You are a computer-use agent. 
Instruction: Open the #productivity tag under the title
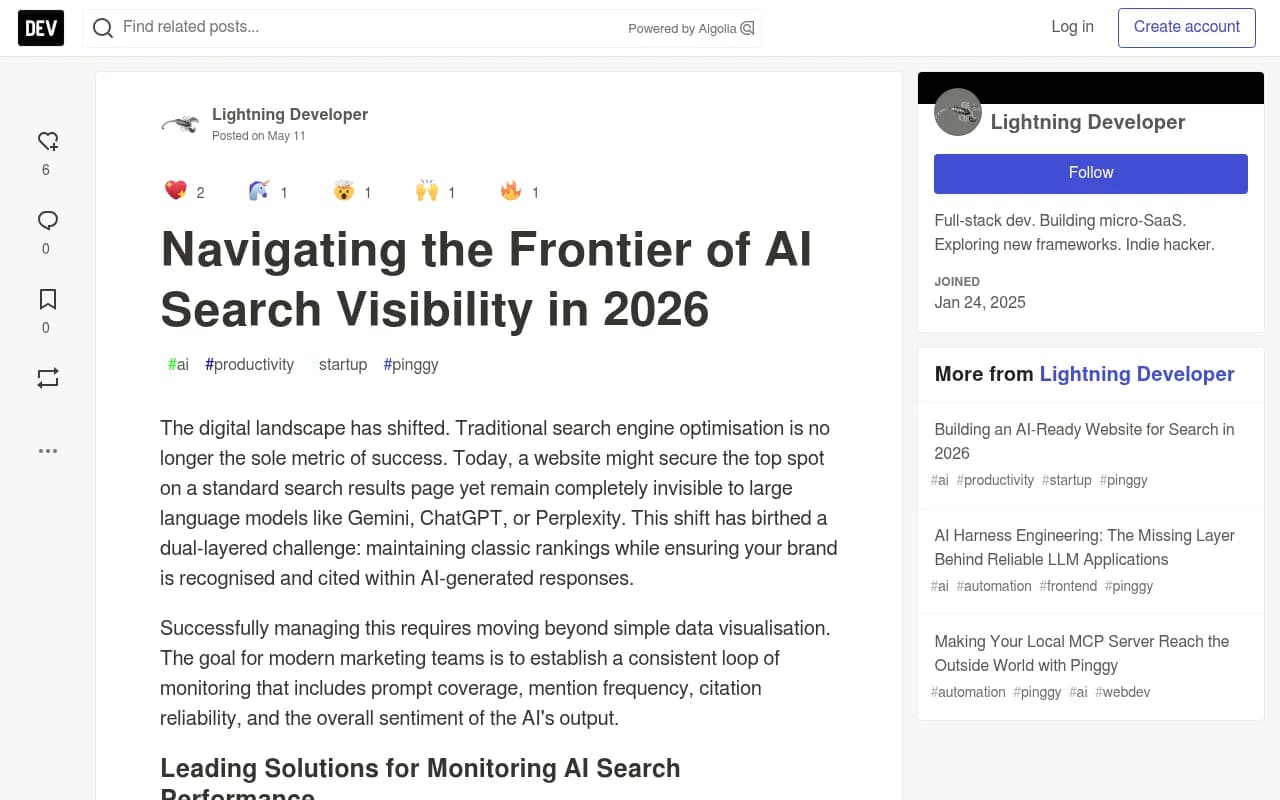point(250,364)
